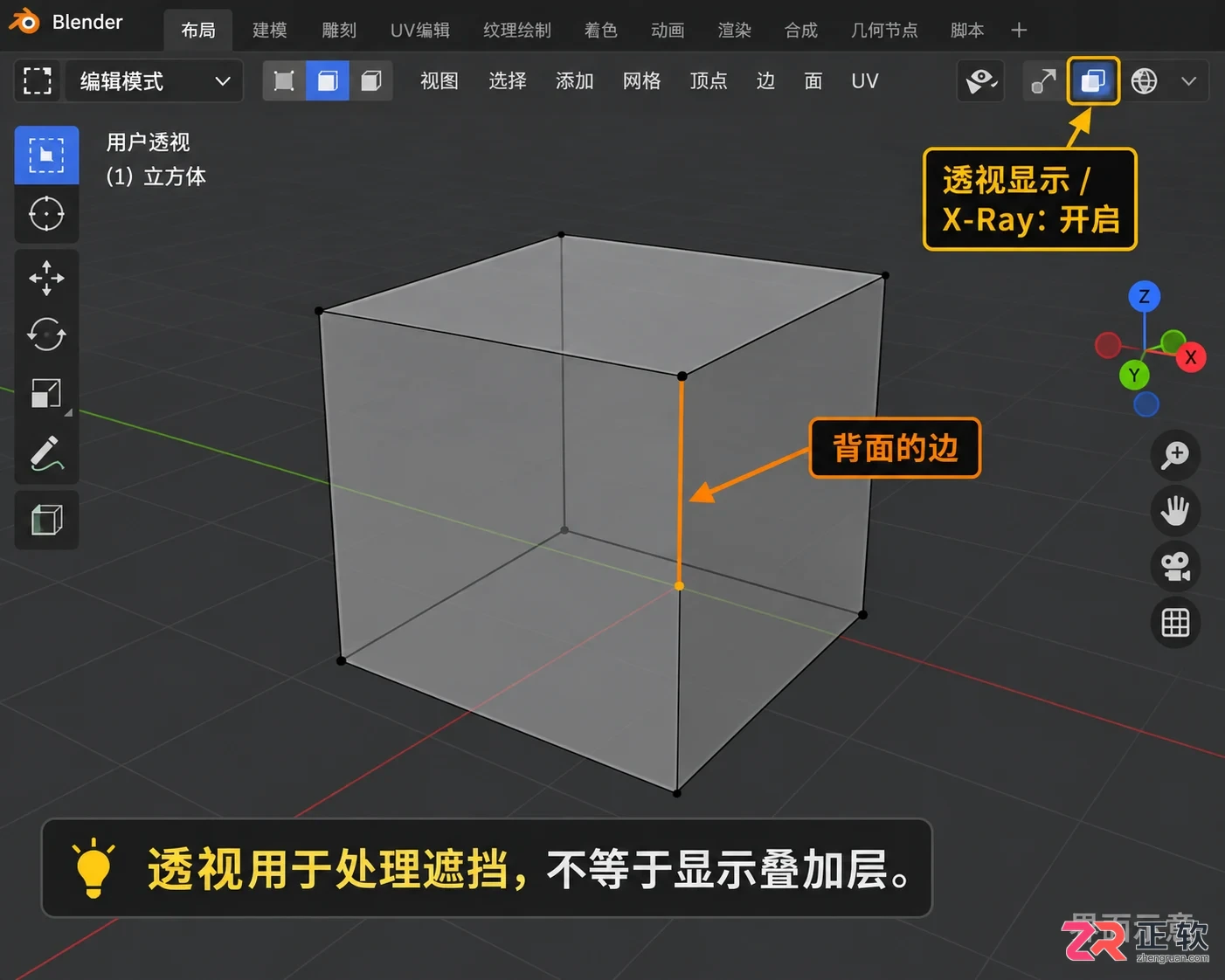Screen dimensions: 1225x980
Task: Select the Scale tool
Action: tap(46, 393)
